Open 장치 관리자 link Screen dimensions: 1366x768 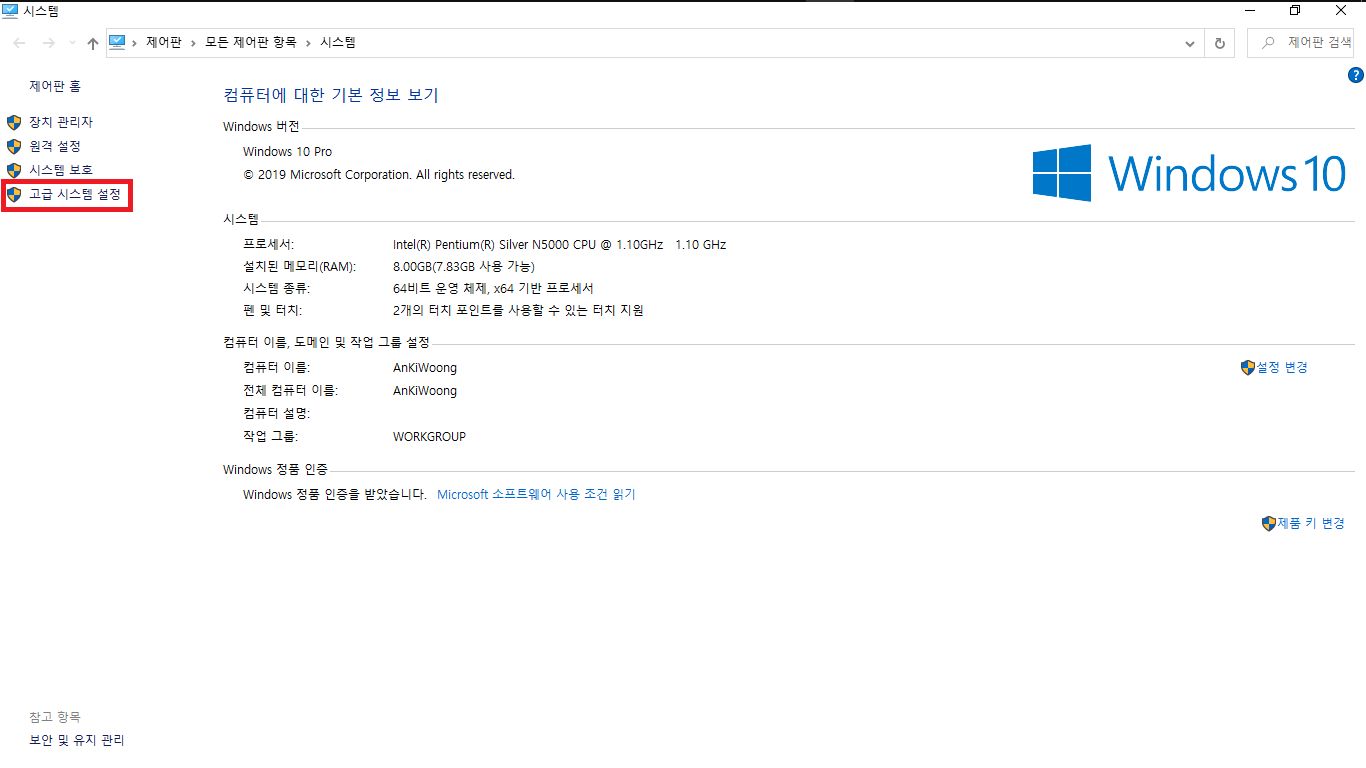pos(61,122)
